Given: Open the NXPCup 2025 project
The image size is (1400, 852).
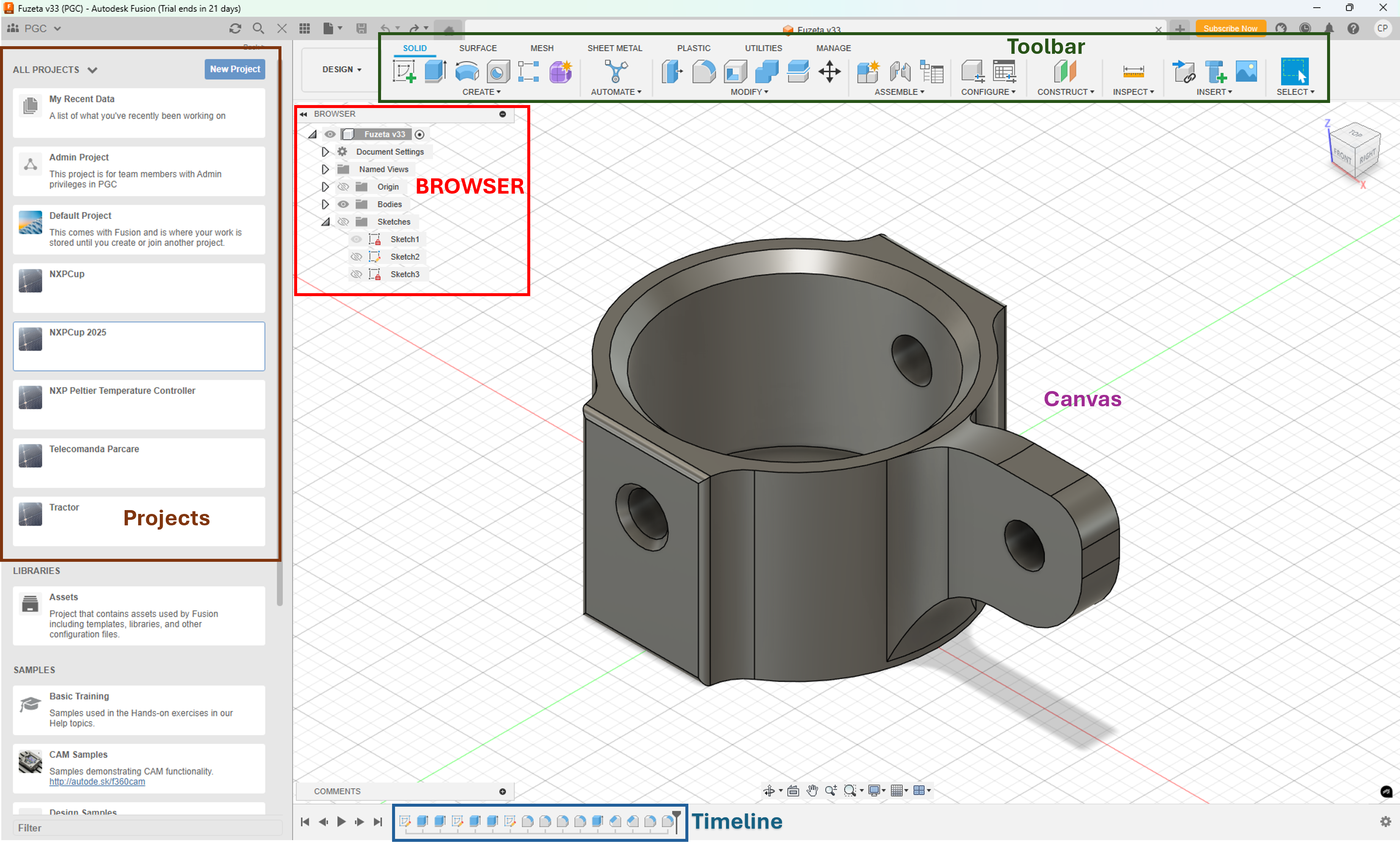Looking at the screenshot, I should pyautogui.click(x=139, y=346).
